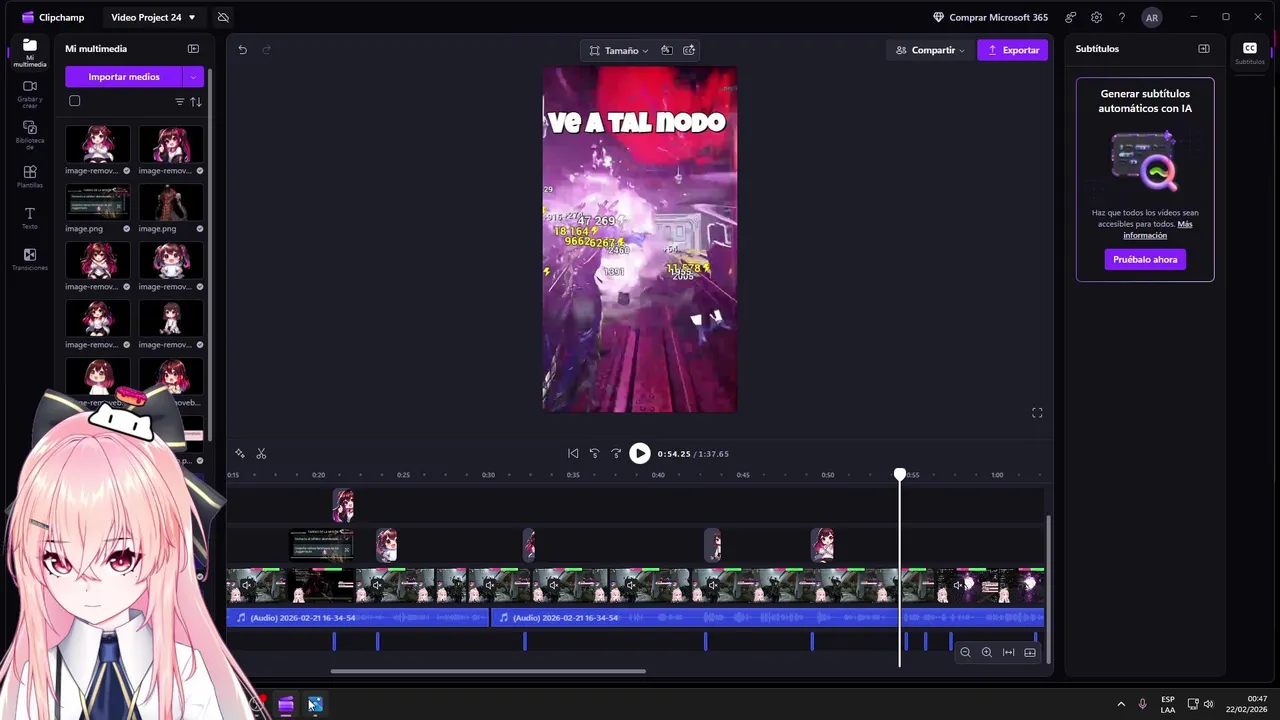Click the Pruébalo ahora button
This screenshot has width=1280, height=720.
[1145, 260]
